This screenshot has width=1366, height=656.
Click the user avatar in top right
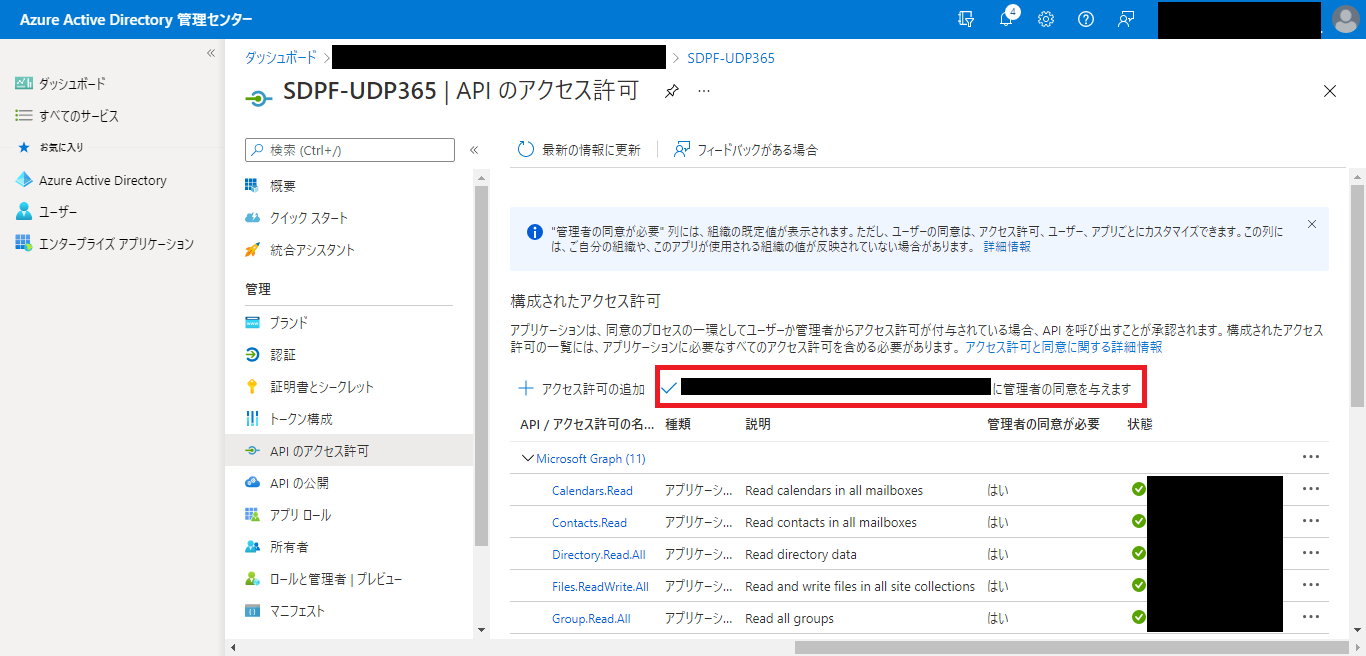coord(1346,19)
